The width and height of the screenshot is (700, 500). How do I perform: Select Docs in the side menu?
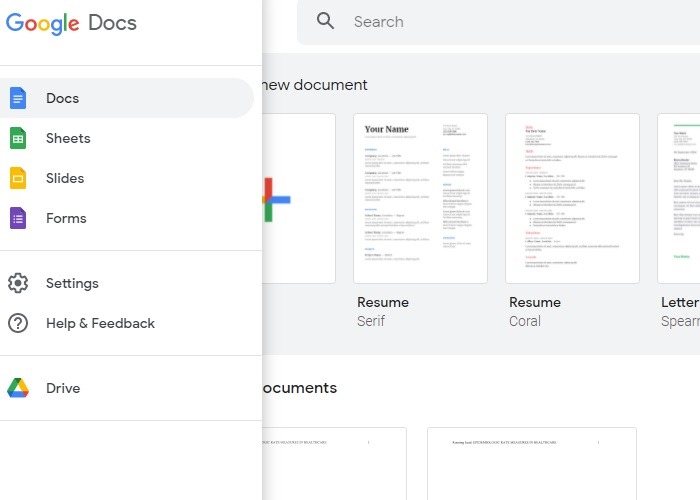coord(127,98)
